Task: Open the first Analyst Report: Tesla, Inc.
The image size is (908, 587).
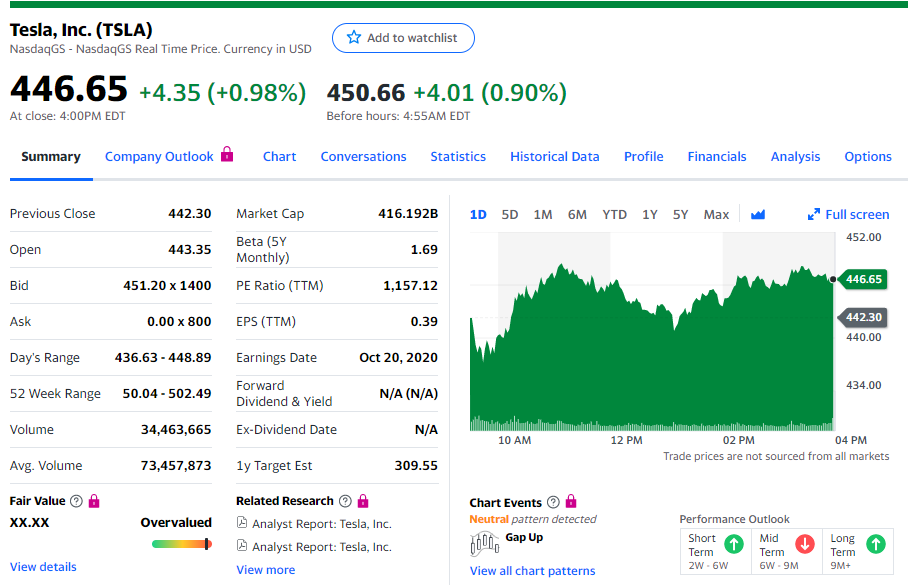Action: pos(321,524)
